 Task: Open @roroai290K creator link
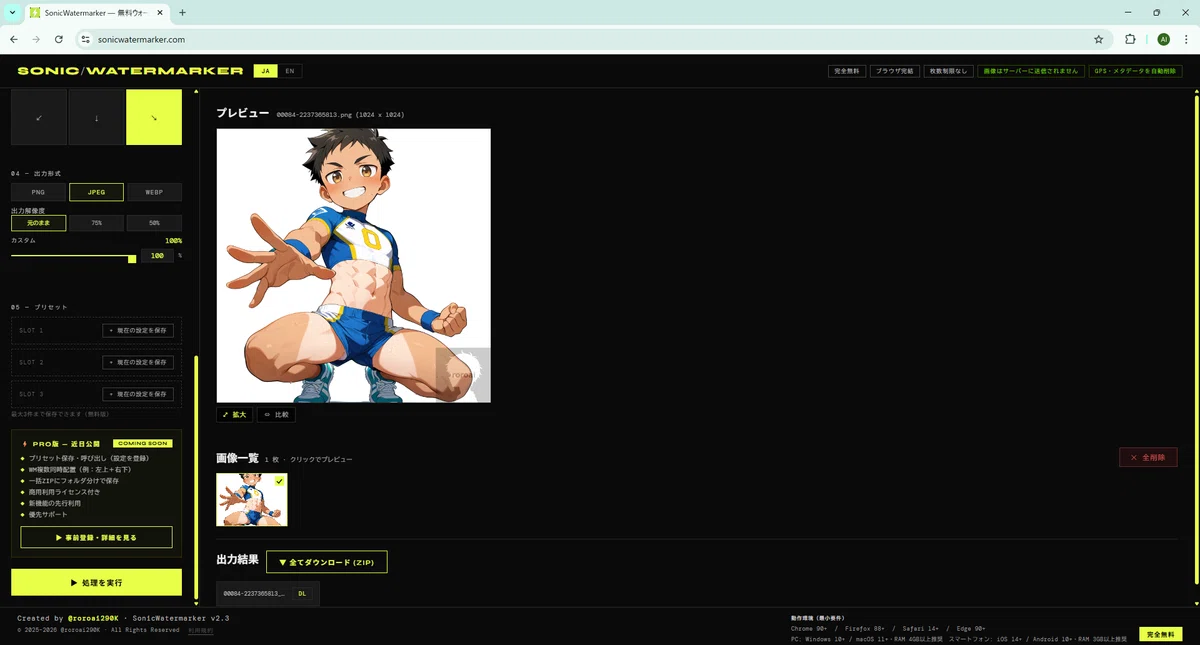point(93,618)
